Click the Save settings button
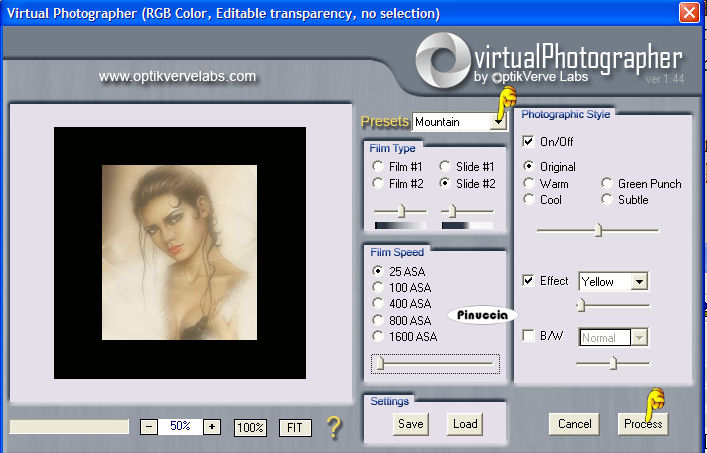The width and height of the screenshot is (707, 453). point(411,424)
